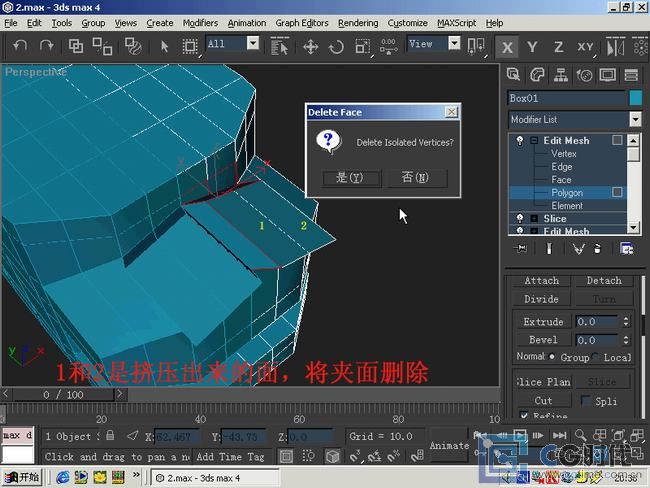Image resolution: width=650 pixels, height=488 pixels.
Task: Enable the Split checkbox
Action: pos(585,400)
